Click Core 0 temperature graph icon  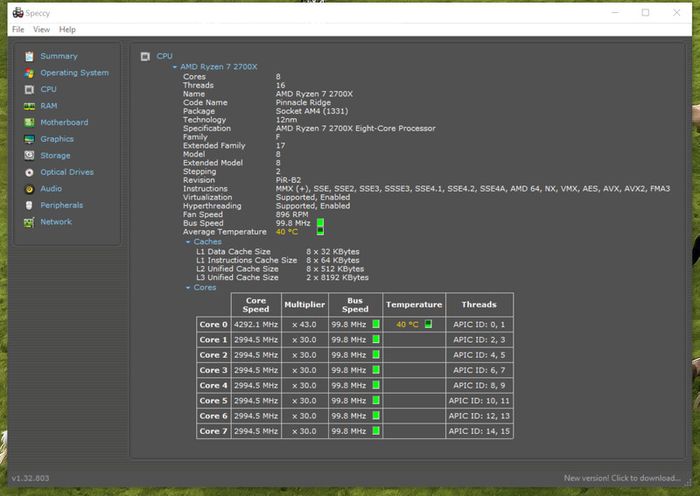tap(428, 324)
